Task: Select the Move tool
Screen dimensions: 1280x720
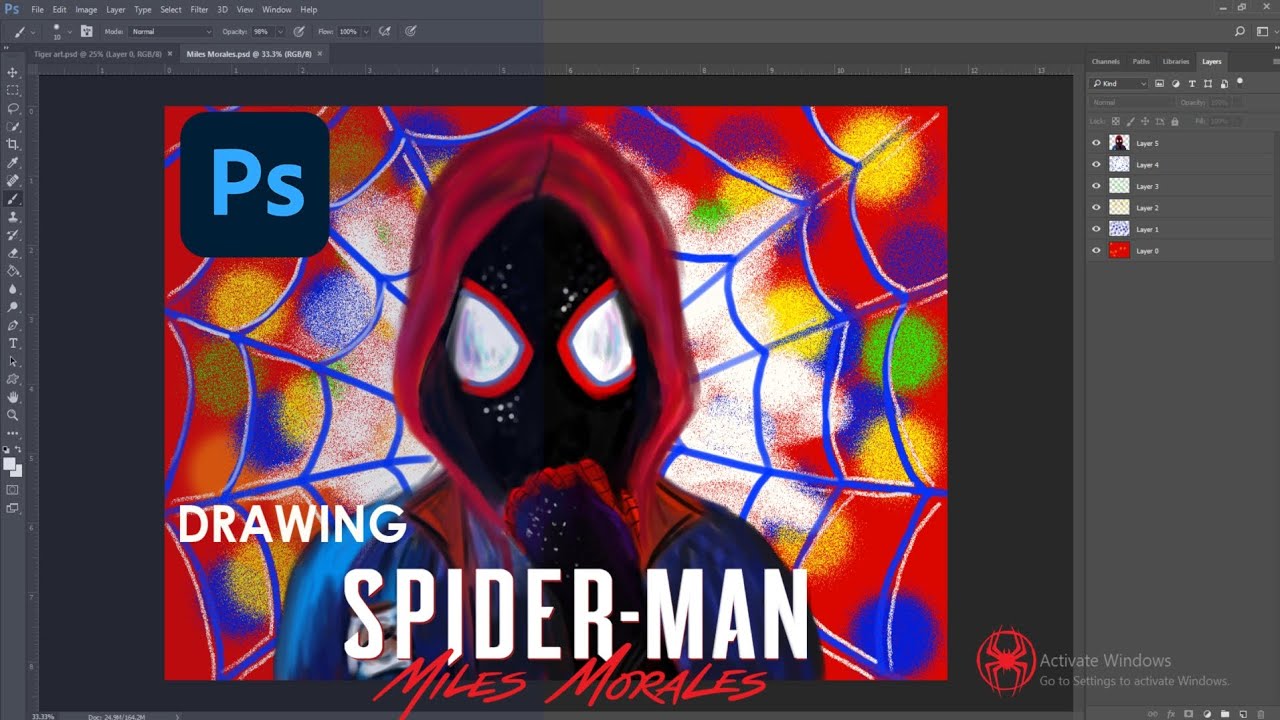Action: pyautogui.click(x=13, y=73)
